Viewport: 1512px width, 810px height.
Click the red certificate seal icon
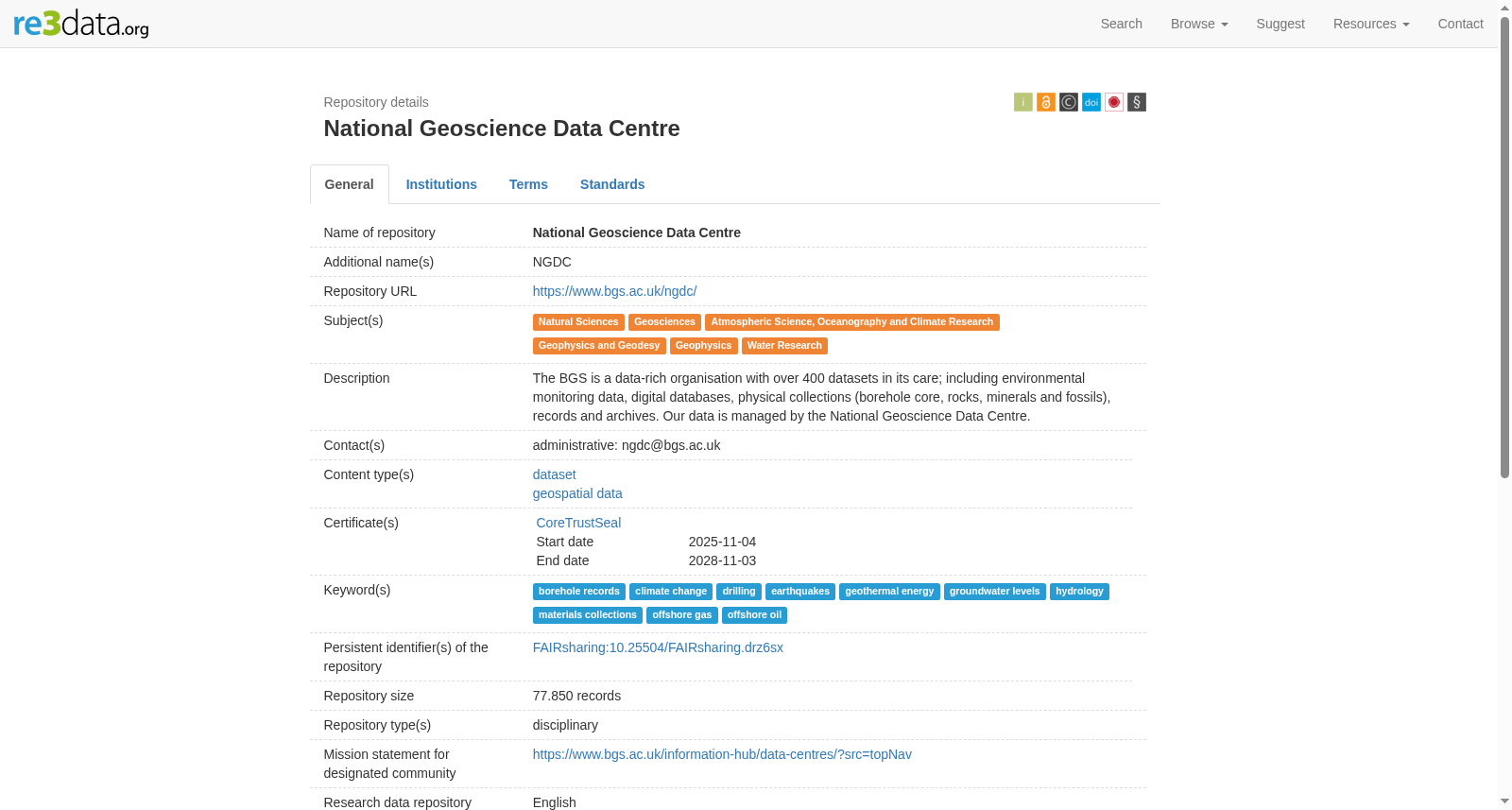coord(1114,102)
